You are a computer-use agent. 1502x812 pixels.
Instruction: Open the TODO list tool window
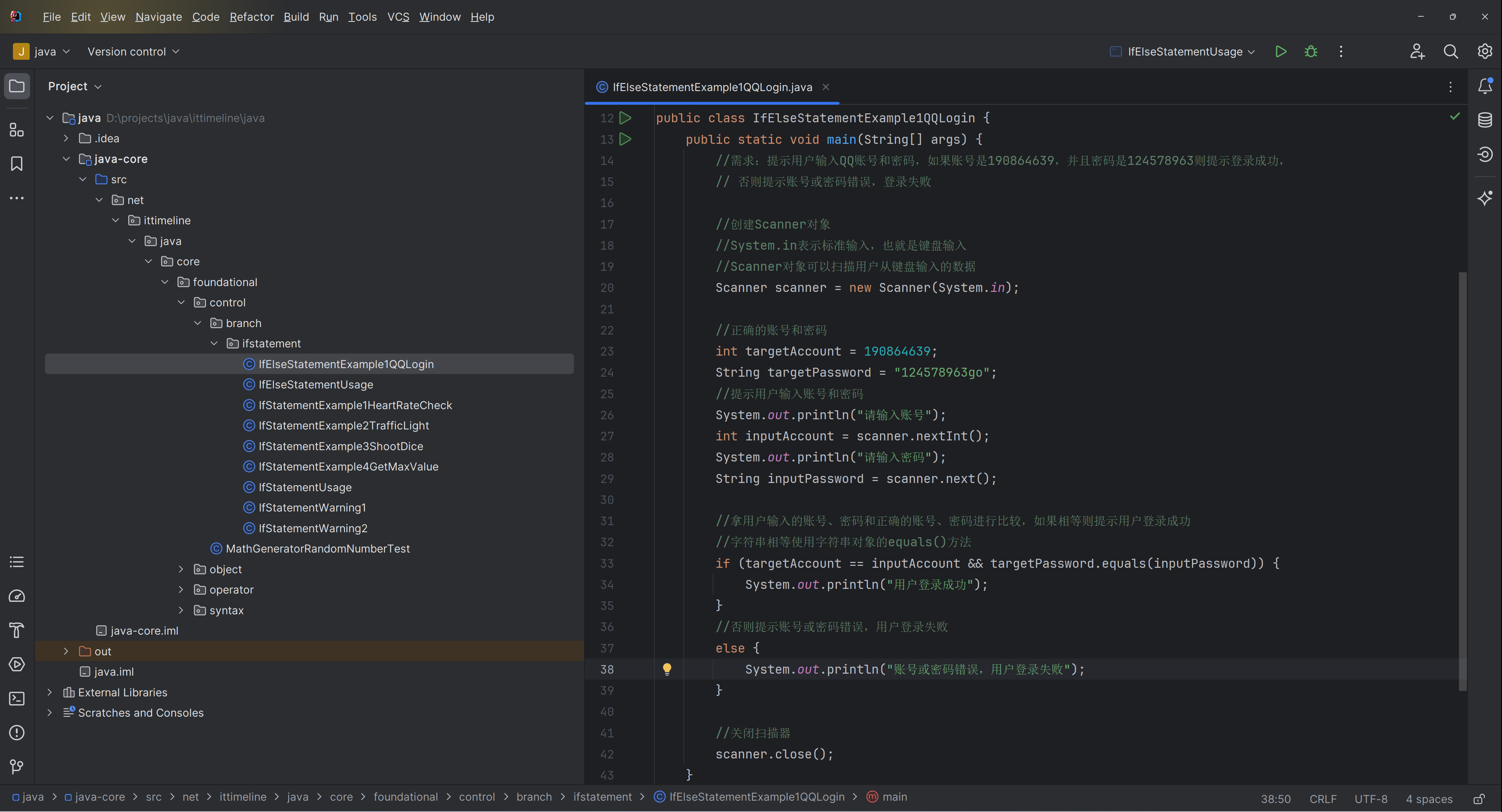tap(17, 562)
